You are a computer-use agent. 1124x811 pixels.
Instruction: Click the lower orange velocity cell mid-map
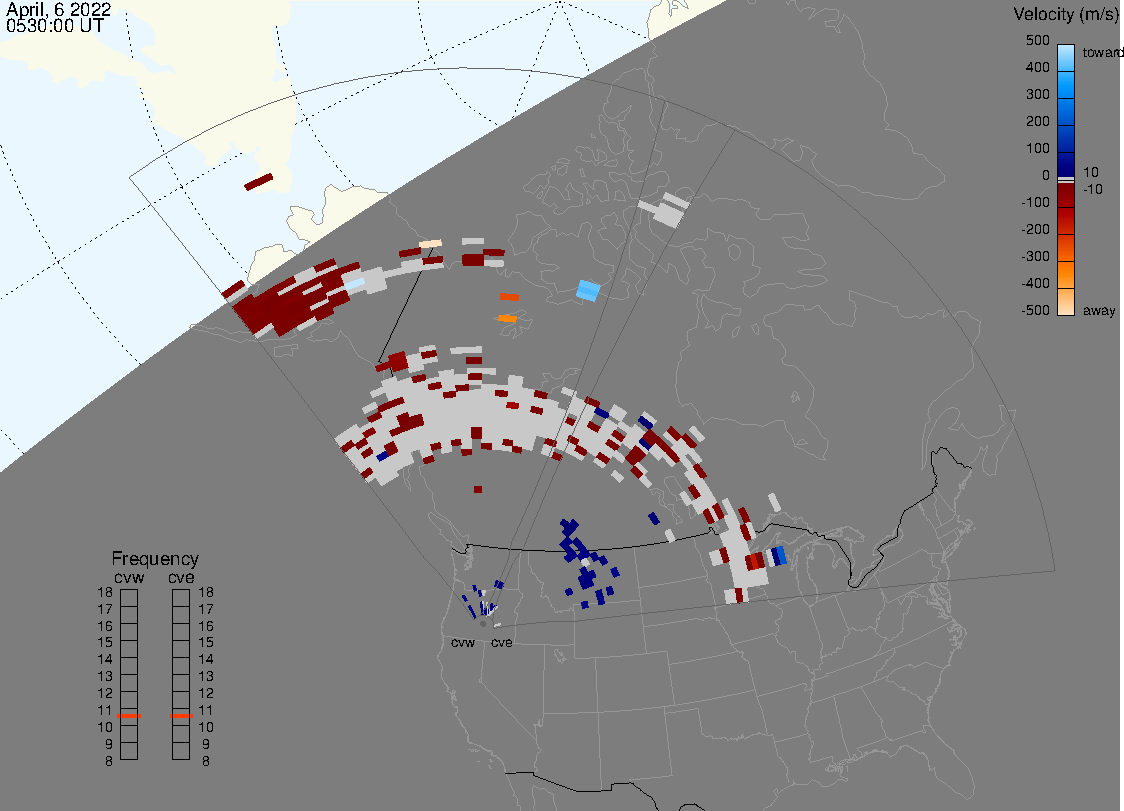click(x=507, y=318)
